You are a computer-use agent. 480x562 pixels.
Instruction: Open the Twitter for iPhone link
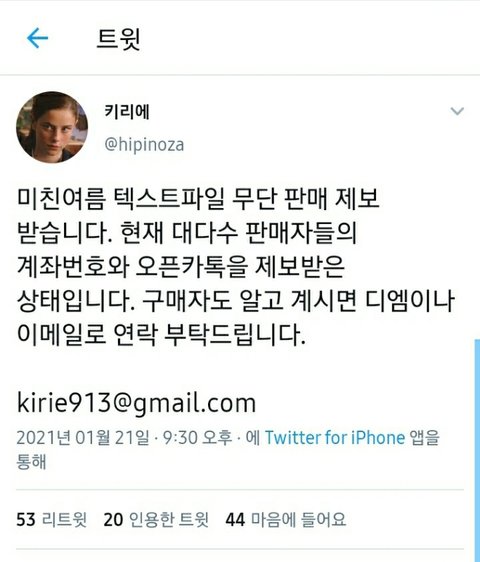[335, 438]
